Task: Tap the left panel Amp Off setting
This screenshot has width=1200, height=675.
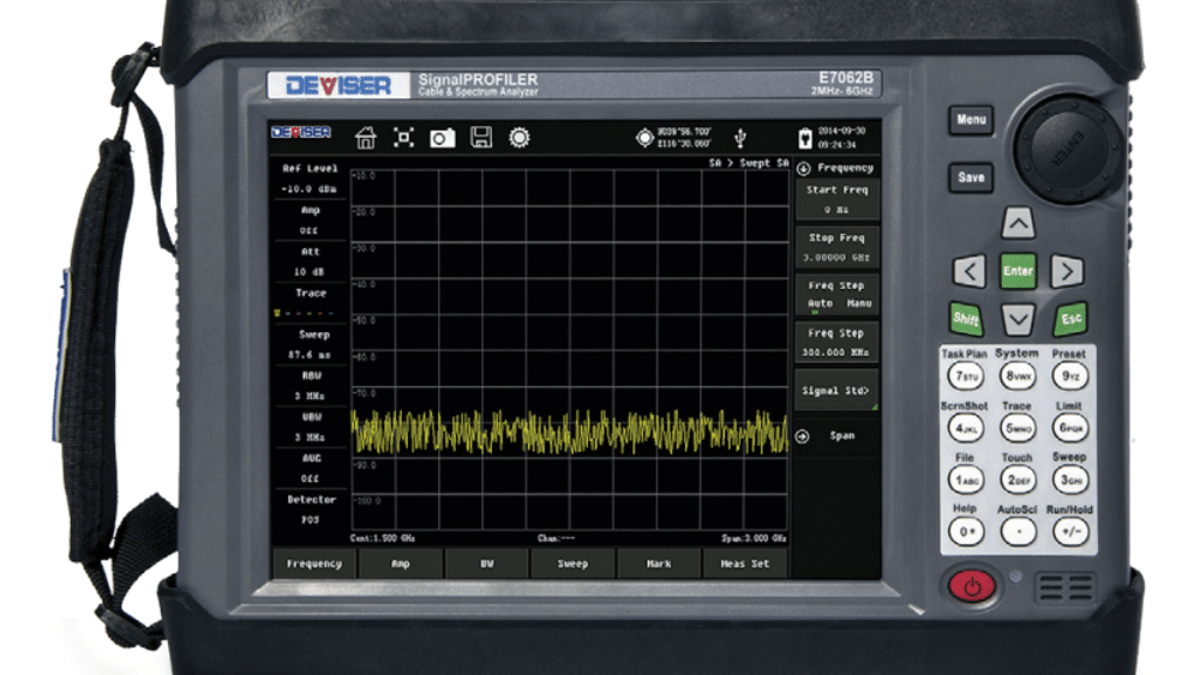Action: [x=310, y=220]
